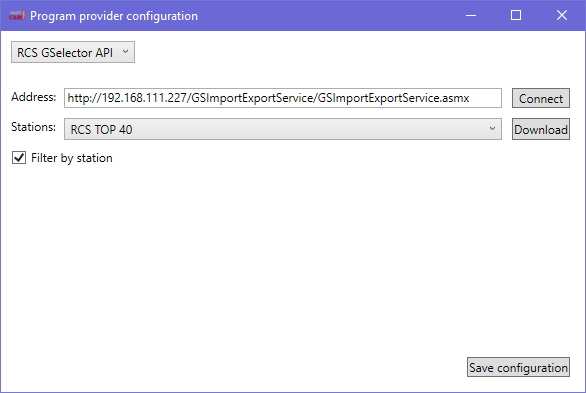
Task: Click the multiCAM app icon in title bar
Action: click(x=17, y=16)
